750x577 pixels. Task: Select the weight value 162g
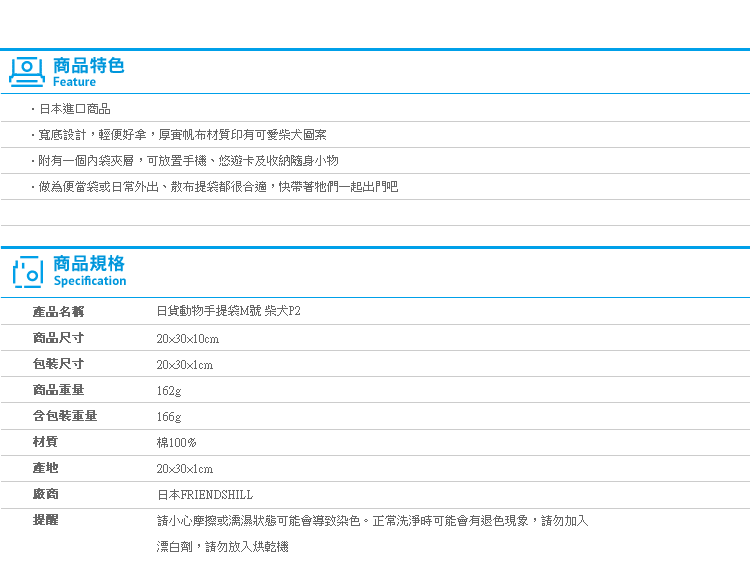169,391
